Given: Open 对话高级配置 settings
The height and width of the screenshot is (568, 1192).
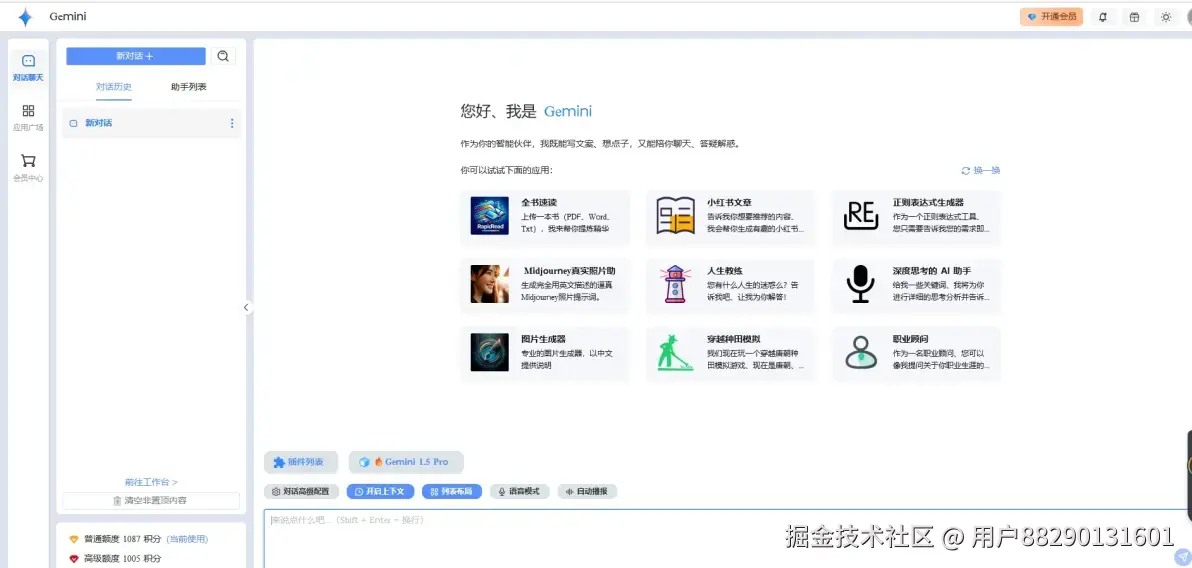Looking at the screenshot, I should 301,491.
